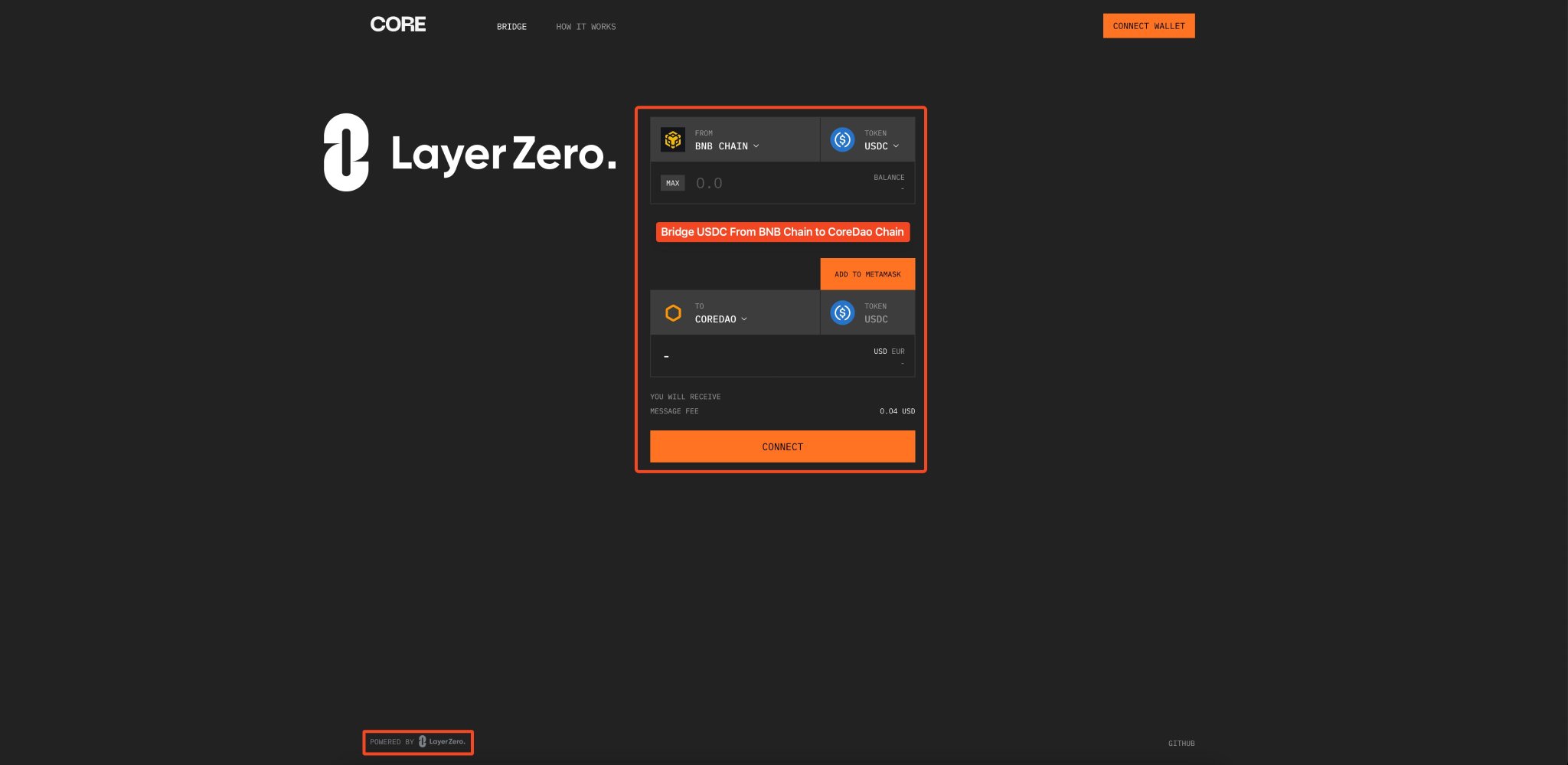Click the BNB Chain network icon

[673, 139]
